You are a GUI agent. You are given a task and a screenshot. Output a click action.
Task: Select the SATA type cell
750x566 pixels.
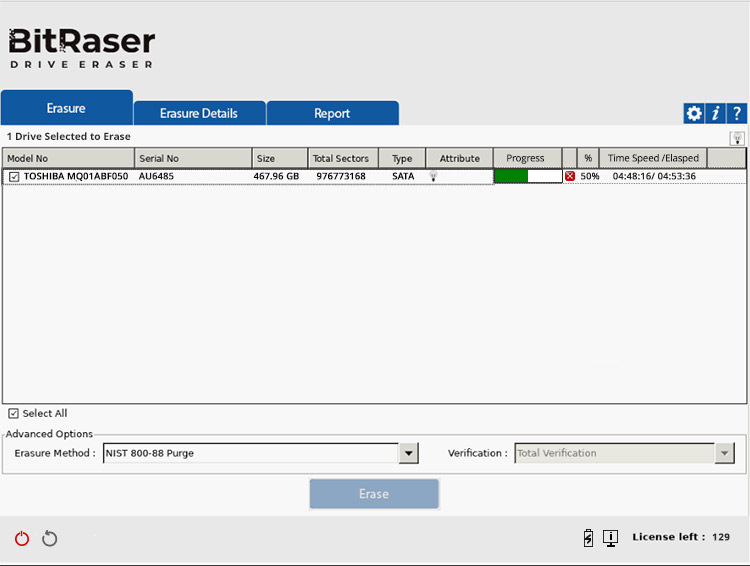(x=403, y=176)
